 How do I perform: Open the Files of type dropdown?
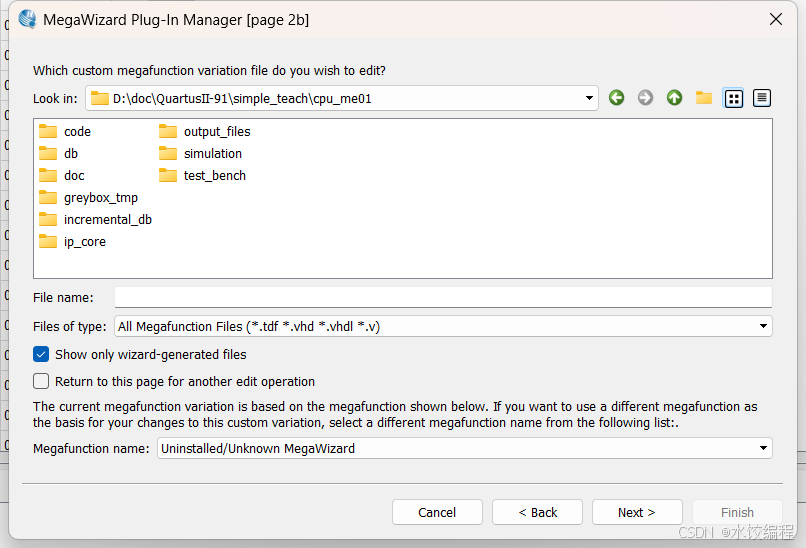tap(763, 326)
